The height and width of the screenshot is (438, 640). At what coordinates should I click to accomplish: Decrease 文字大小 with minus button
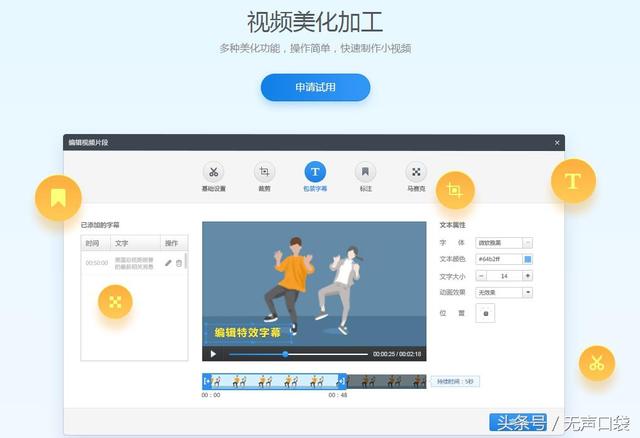(x=482, y=275)
